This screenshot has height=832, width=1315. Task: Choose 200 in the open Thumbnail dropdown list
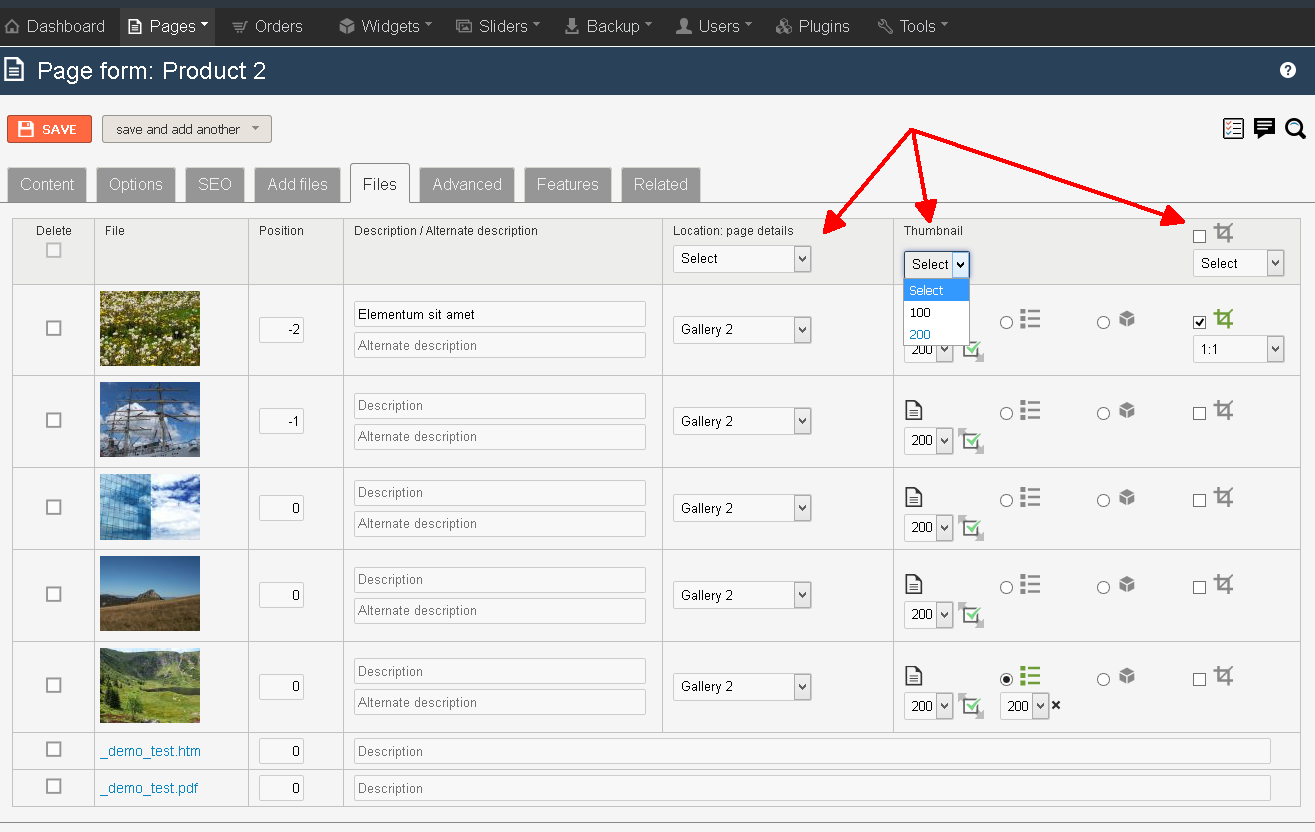point(936,334)
